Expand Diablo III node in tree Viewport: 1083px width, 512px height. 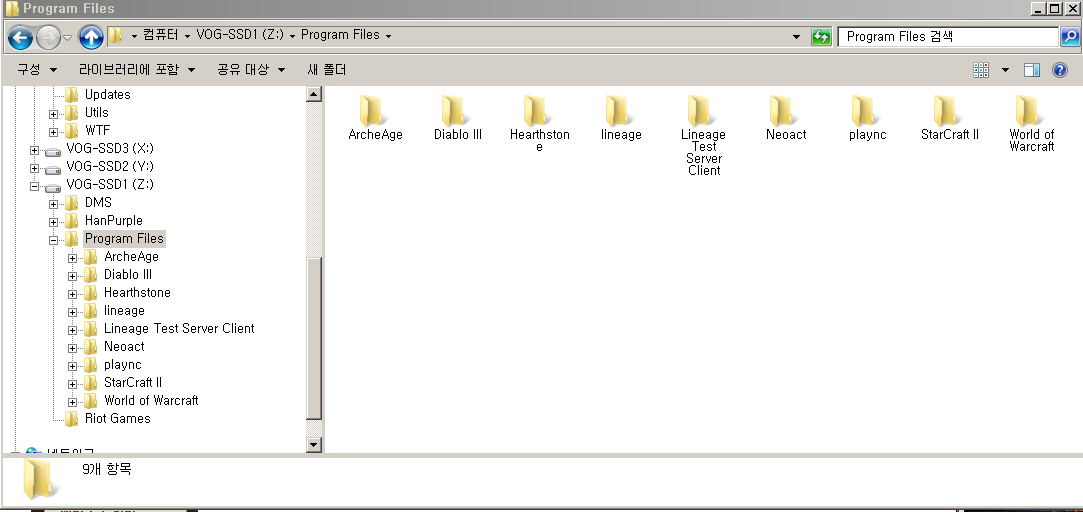[x=72, y=276]
